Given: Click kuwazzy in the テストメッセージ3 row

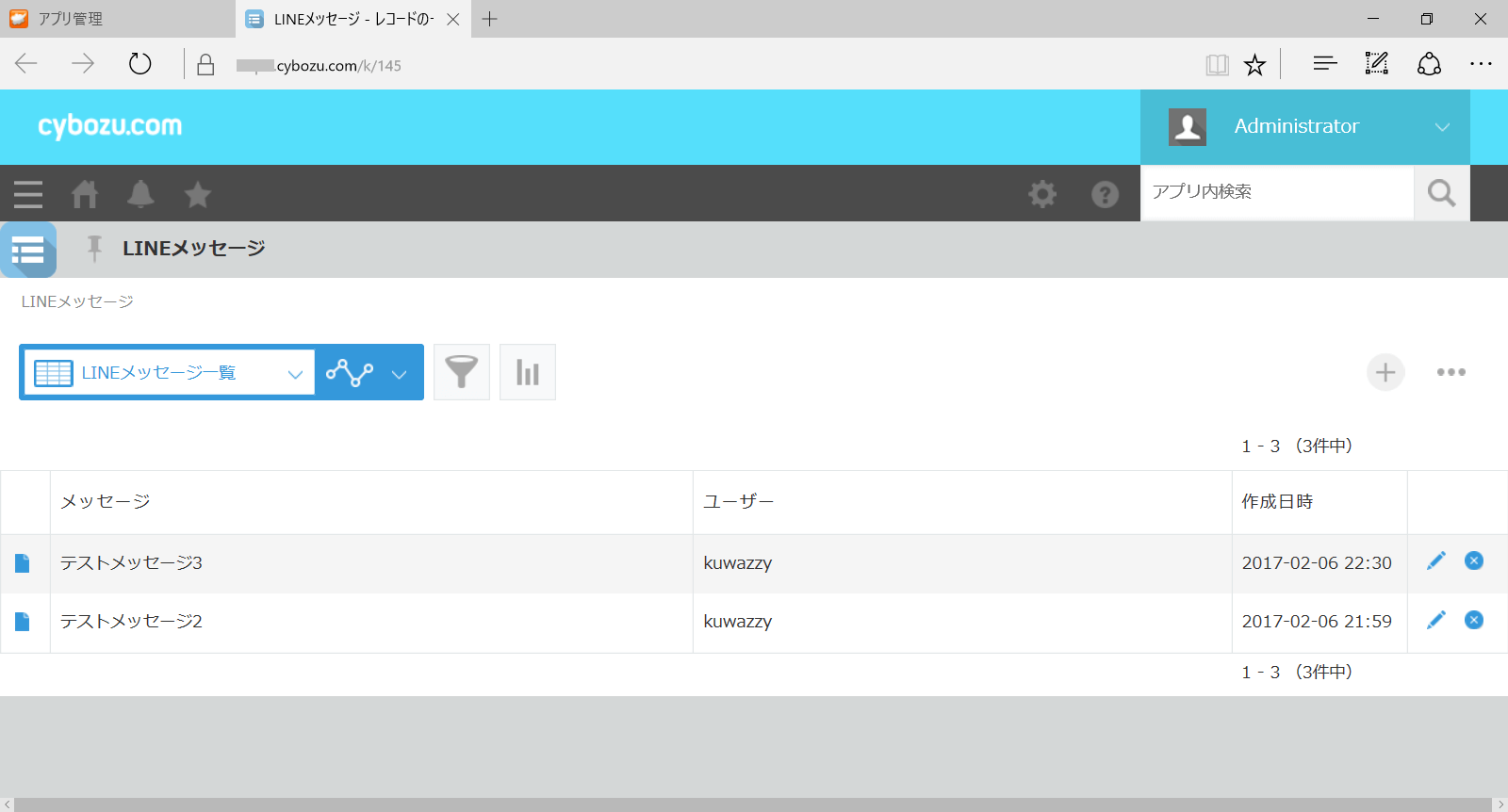Looking at the screenshot, I should click(x=738, y=563).
